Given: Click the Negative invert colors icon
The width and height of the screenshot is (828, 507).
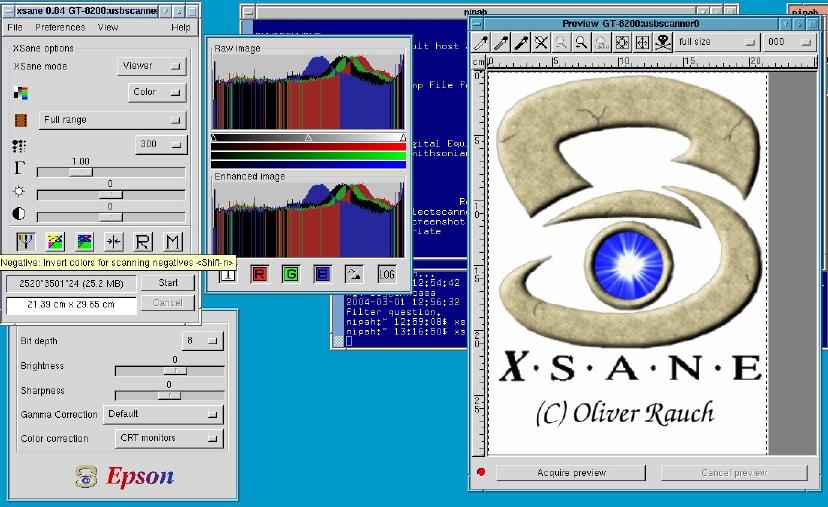Looking at the screenshot, I should [24, 241].
